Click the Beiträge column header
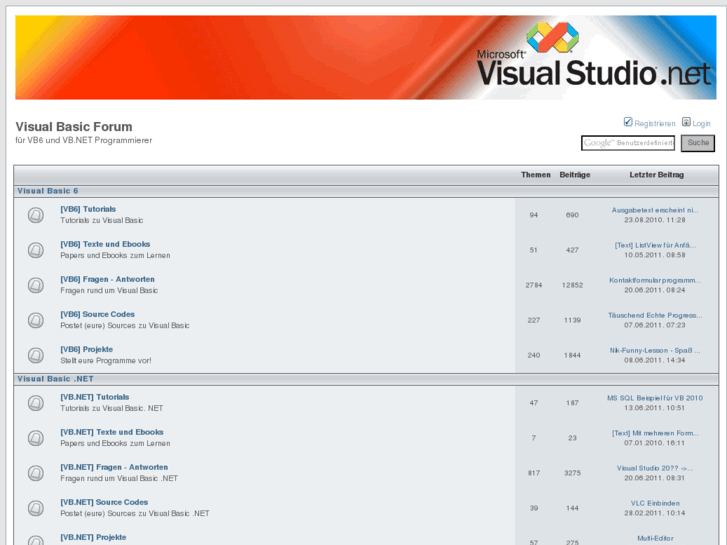Screen dimensions: 727x545 [574, 175]
